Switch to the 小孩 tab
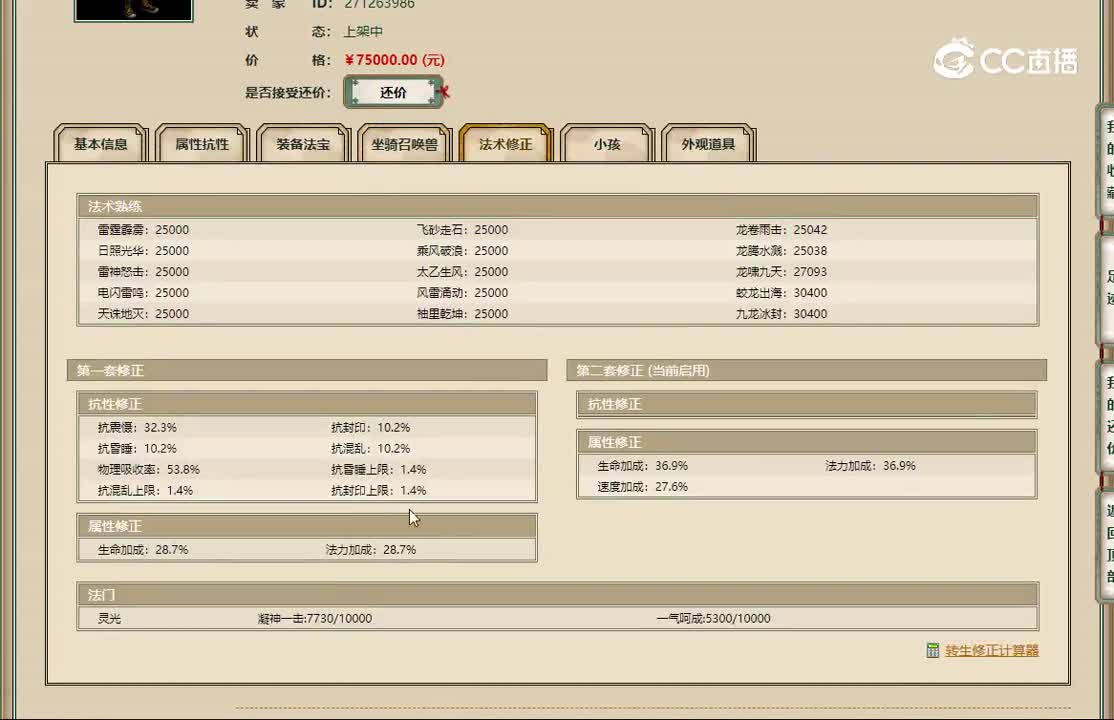Image resolution: width=1114 pixels, height=720 pixels. (x=606, y=145)
